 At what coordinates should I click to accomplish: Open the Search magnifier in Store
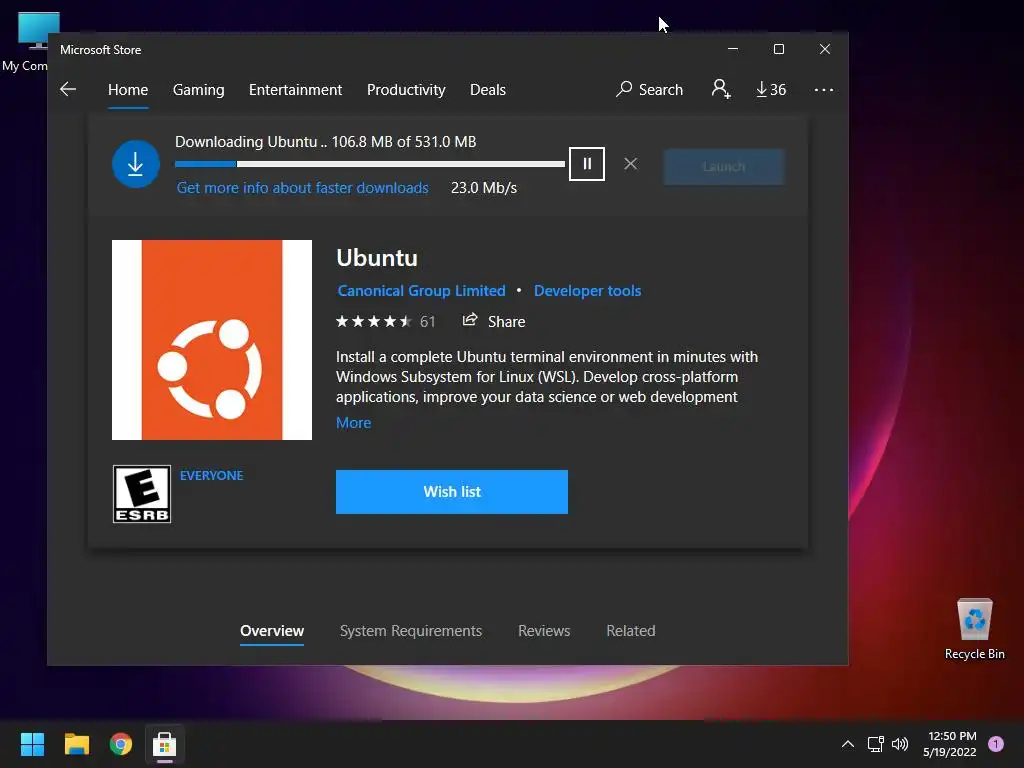(x=649, y=89)
